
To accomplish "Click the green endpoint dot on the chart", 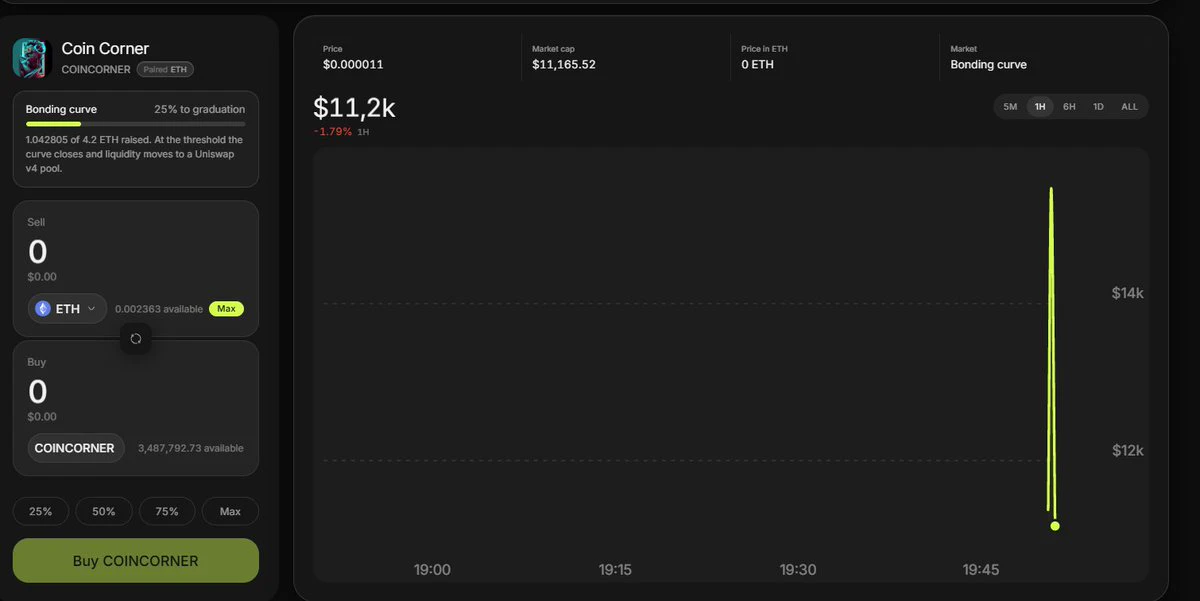I will [x=1055, y=526].
